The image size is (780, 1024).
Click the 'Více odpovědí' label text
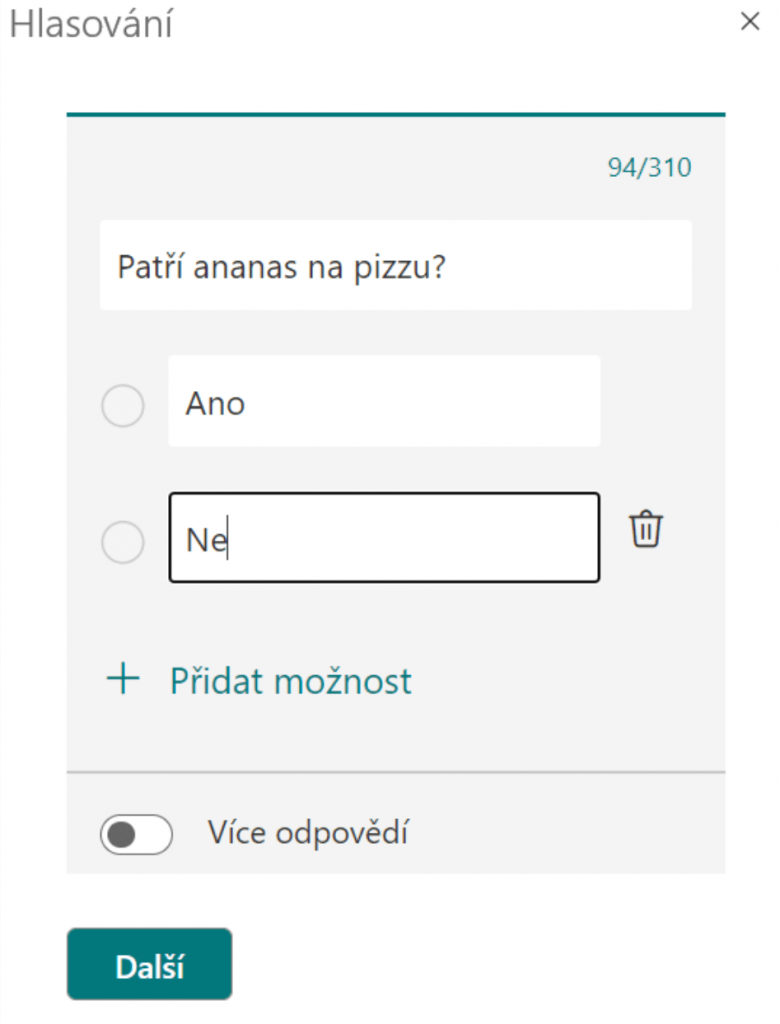[308, 833]
